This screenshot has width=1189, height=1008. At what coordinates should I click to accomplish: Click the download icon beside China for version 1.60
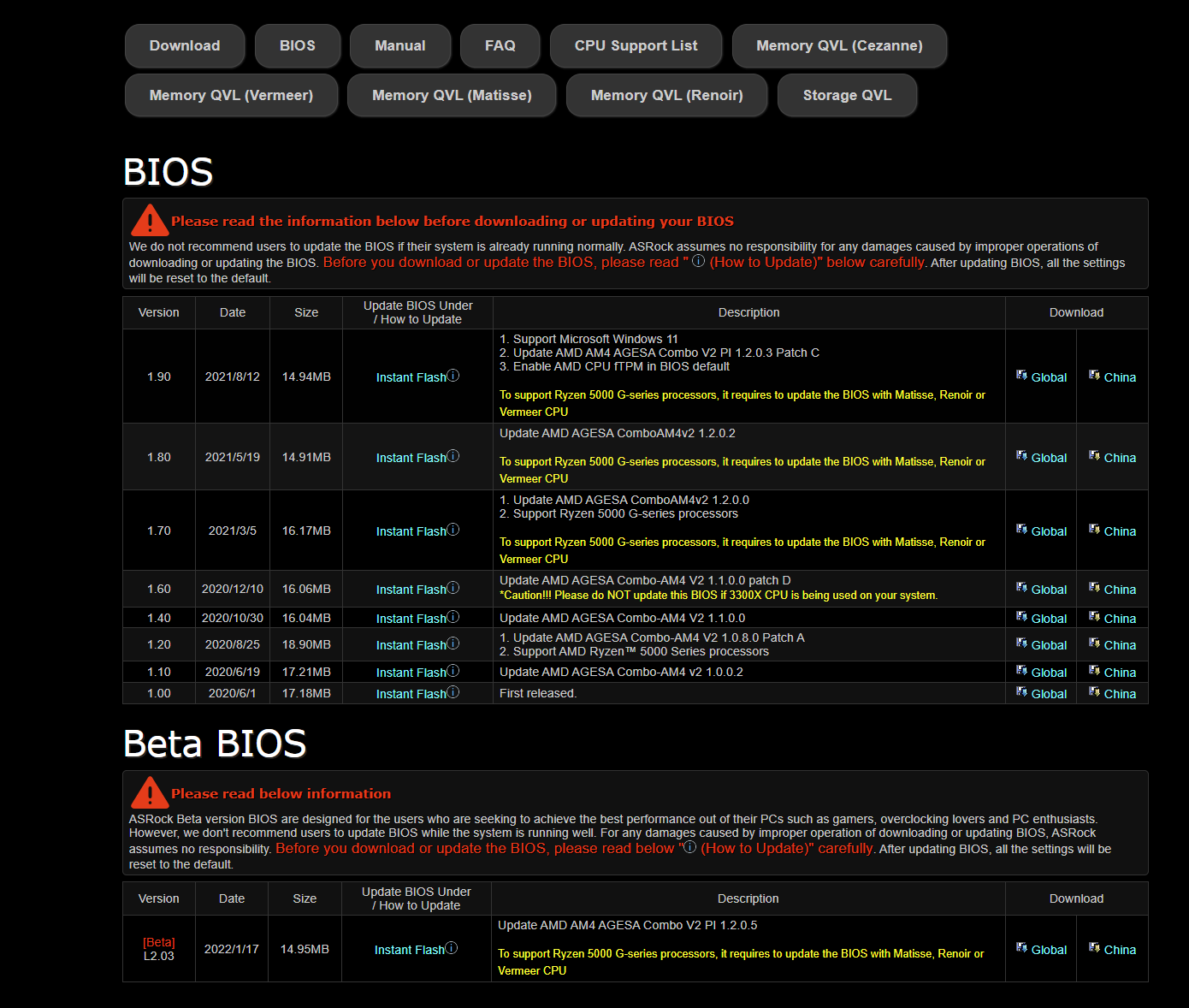point(1094,587)
